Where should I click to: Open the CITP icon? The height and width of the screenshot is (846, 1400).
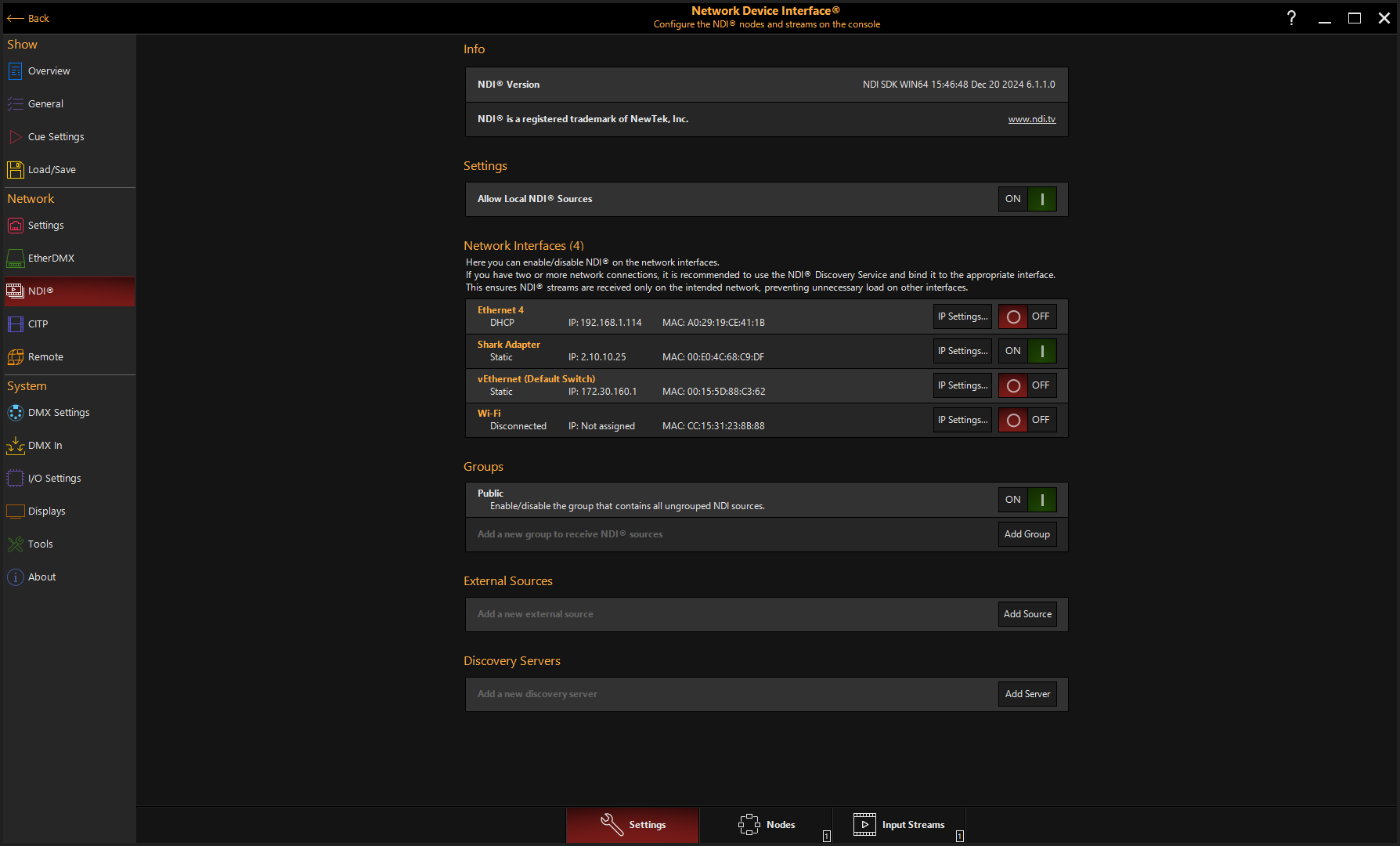[x=15, y=324]
